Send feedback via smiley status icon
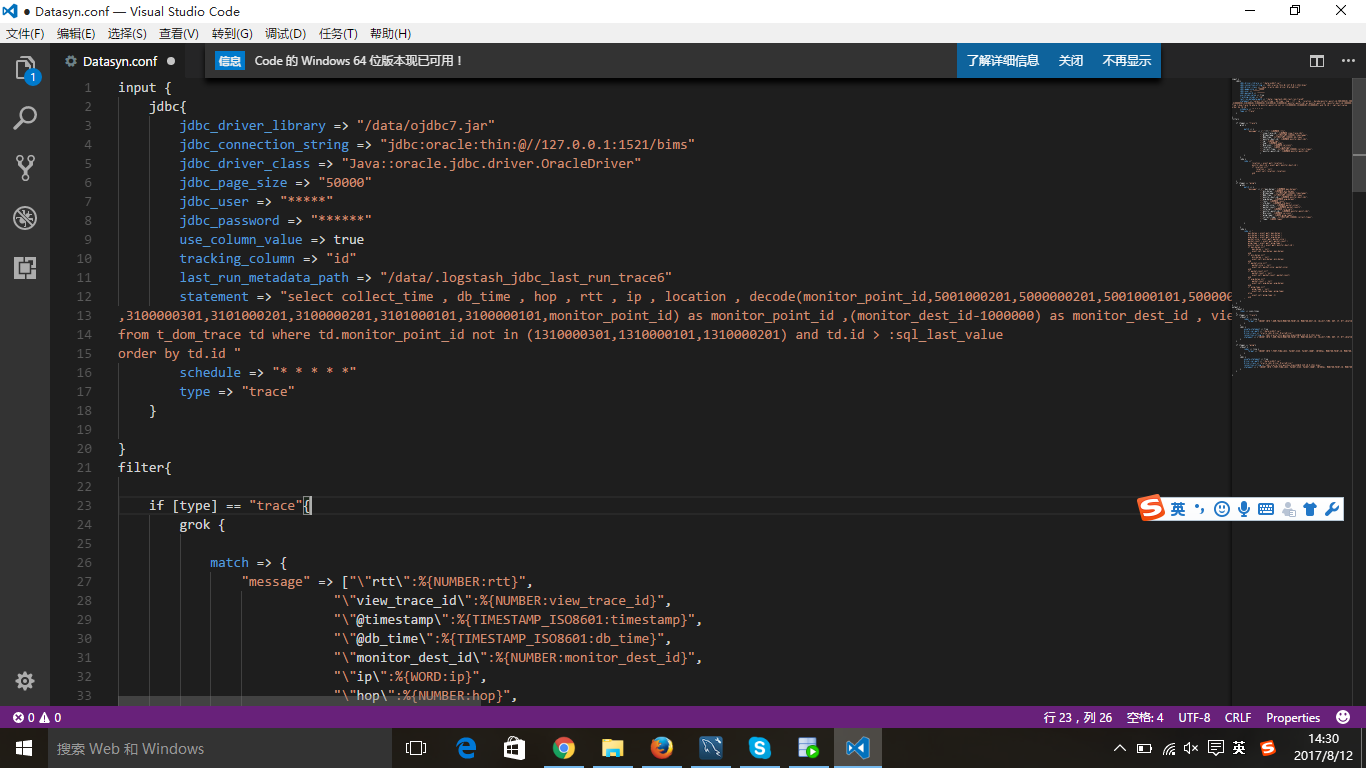1366x768 pixels. (1345, 717)
